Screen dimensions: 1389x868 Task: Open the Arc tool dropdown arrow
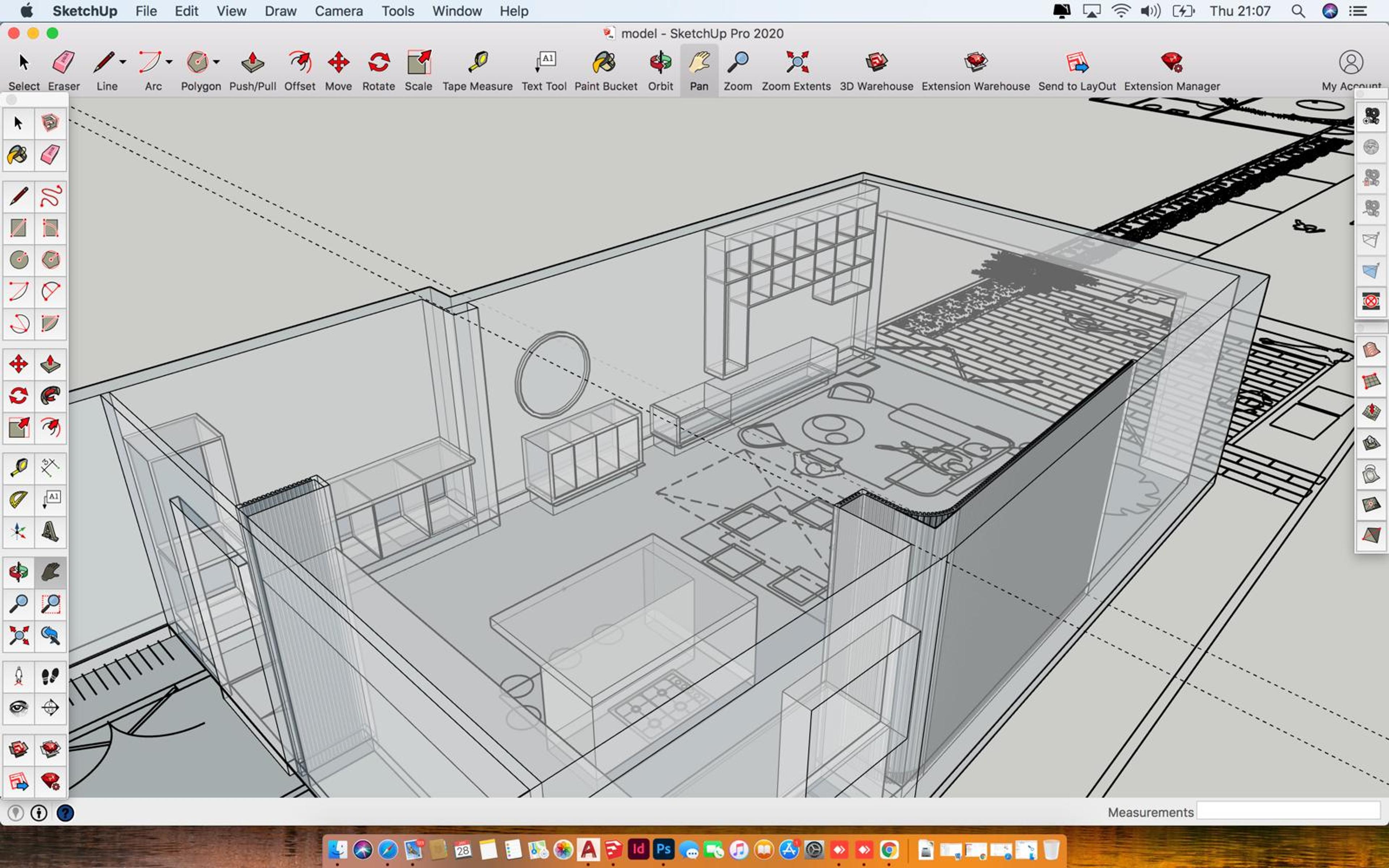tap(169, 61)
